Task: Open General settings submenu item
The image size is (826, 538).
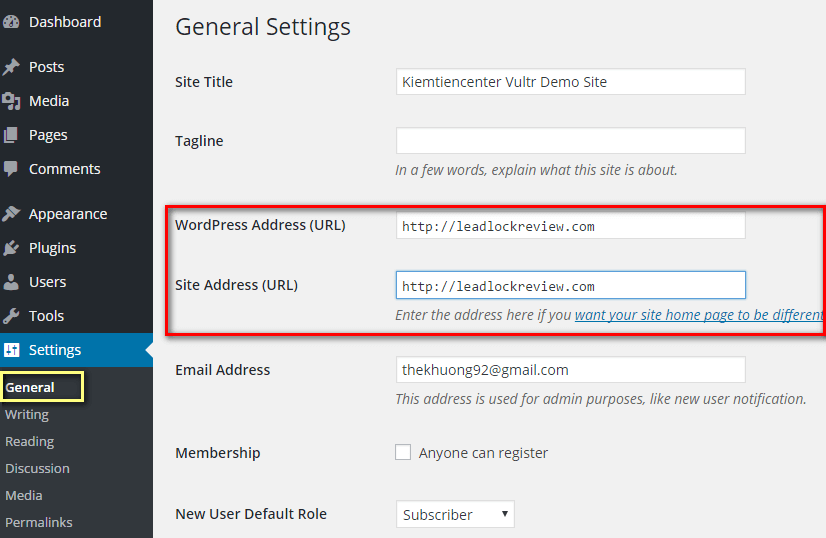Action: click(30, 387)
